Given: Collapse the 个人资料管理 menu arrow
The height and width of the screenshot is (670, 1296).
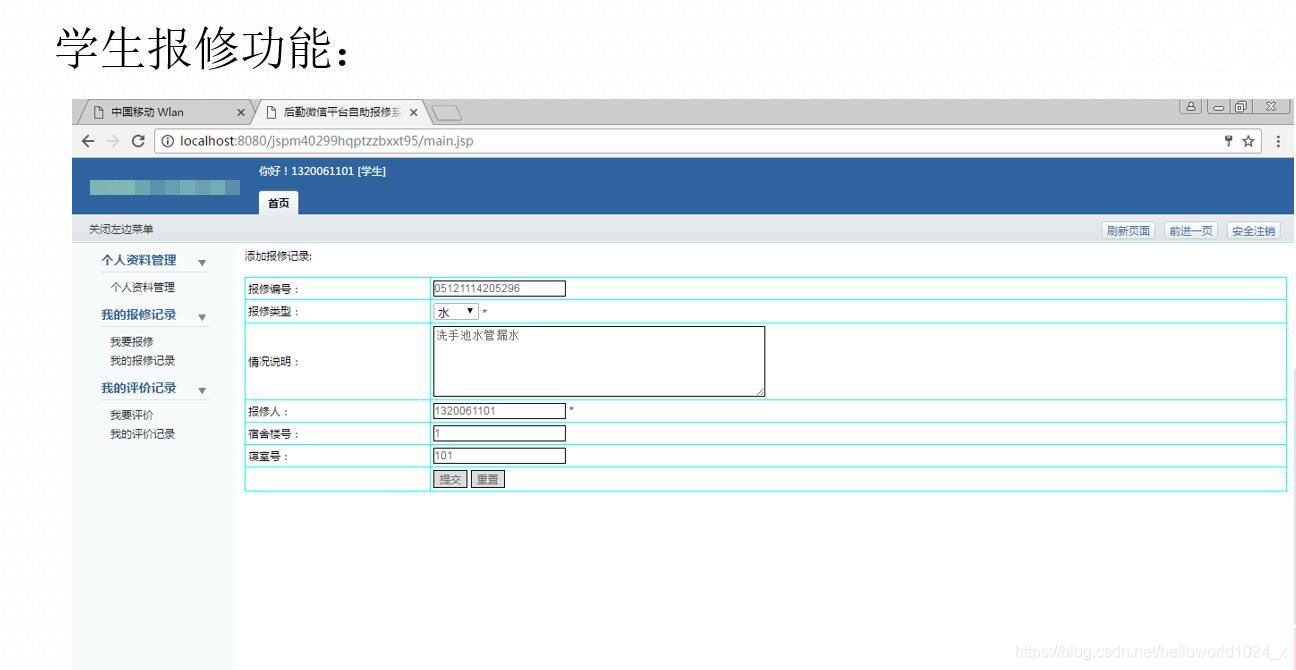Looking at the screenshot, I should tap(202, 262).
